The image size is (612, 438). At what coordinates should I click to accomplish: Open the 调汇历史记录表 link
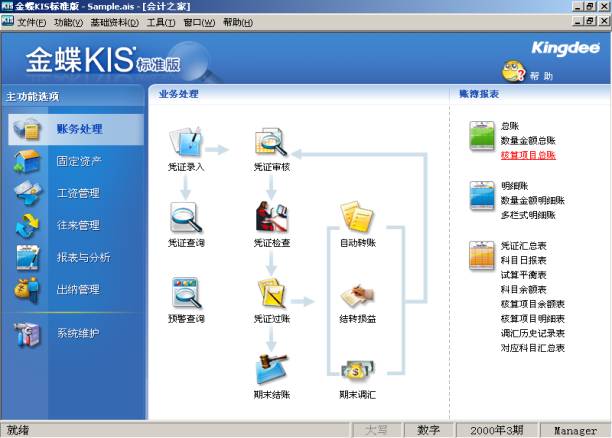click(533, 333)
